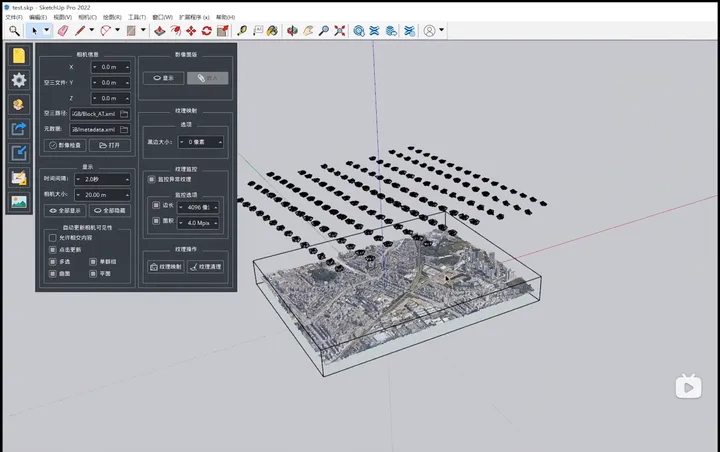Viewport: 720px width, 452px height.
Task: Toggle the 点击更新 checkbox
Action: click(x=52, y=249)
